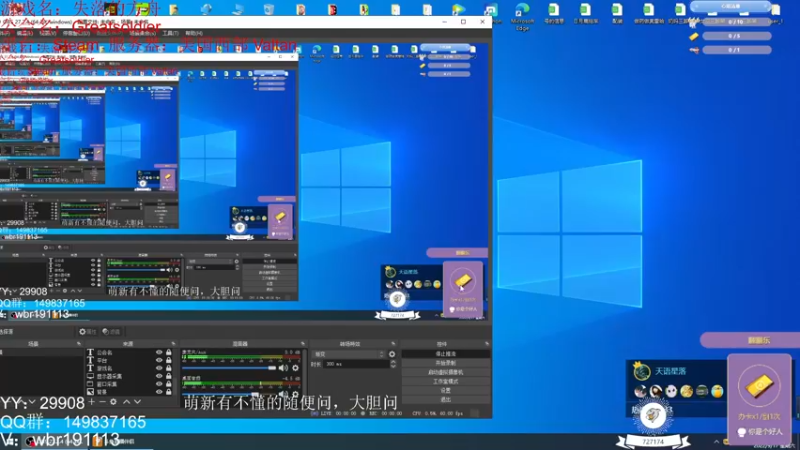This screenshot has width=800, height=450.
Task: Click the window icon of the 窗口采集 source
Action: tap(90, 384)
